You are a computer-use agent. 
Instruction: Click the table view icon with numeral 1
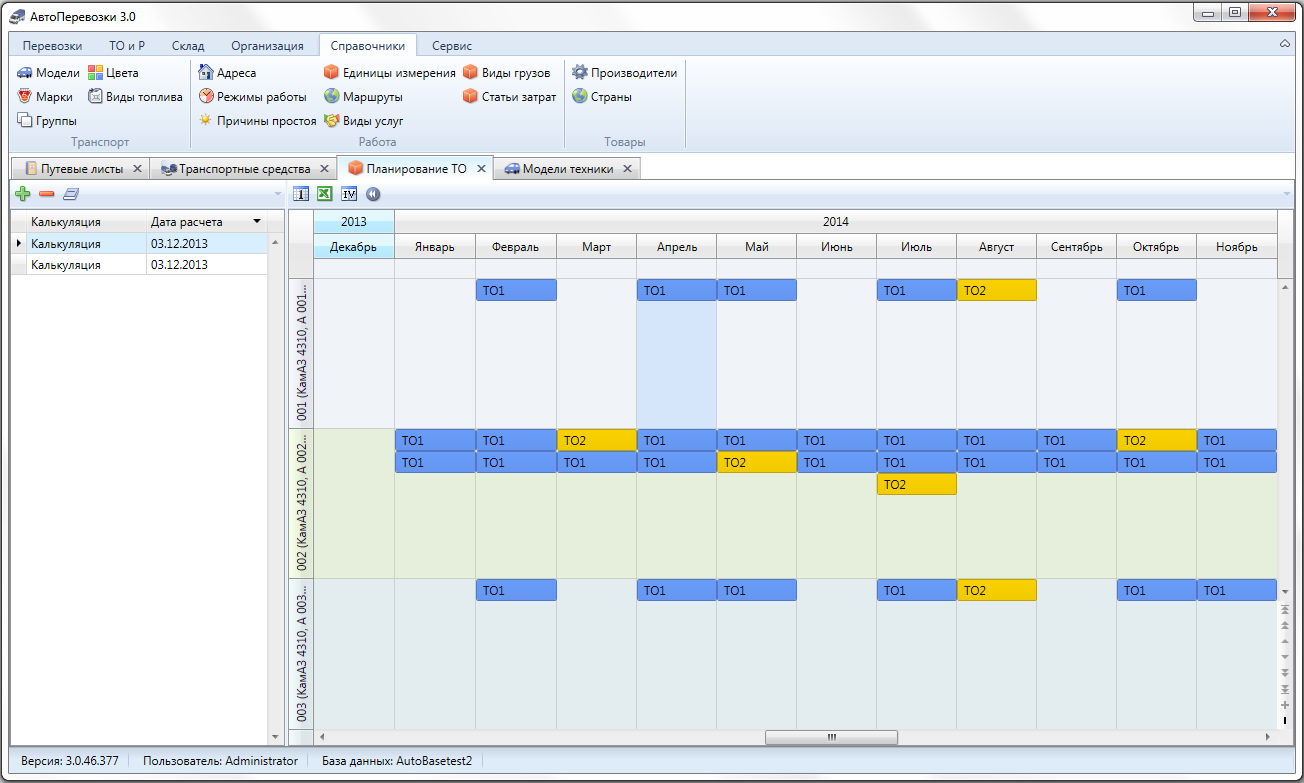(300, 194)
